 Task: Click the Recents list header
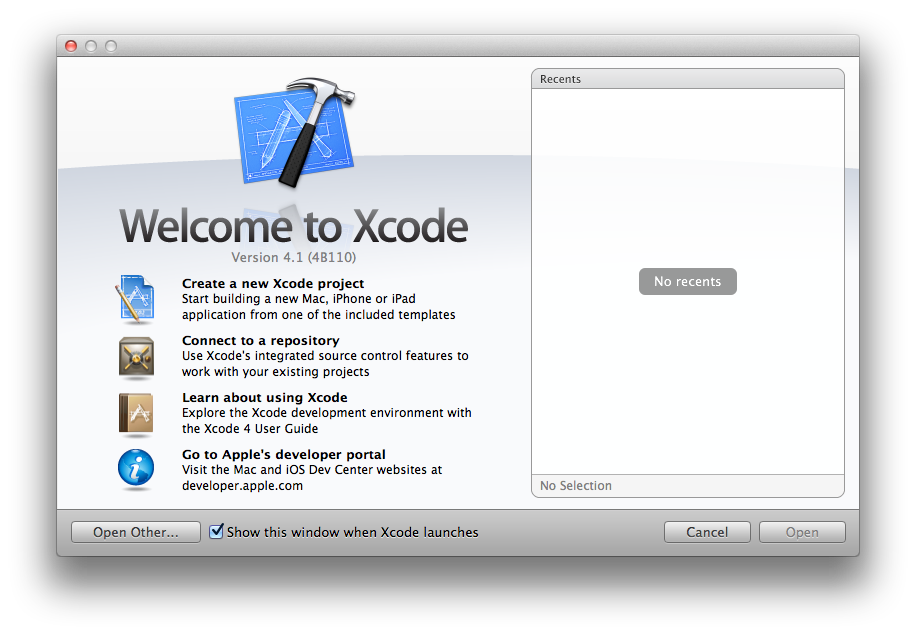[x=687, y=79]
